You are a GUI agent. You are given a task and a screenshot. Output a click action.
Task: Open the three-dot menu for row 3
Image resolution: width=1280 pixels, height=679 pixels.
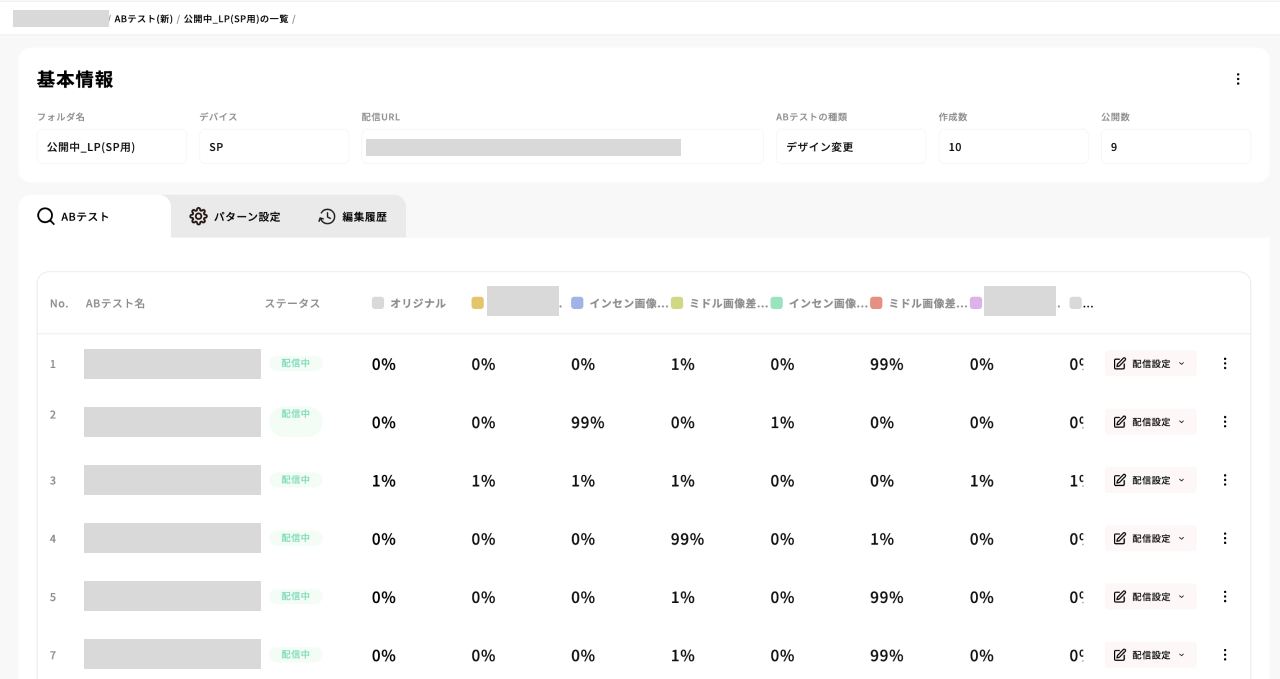coord(1225,480)
